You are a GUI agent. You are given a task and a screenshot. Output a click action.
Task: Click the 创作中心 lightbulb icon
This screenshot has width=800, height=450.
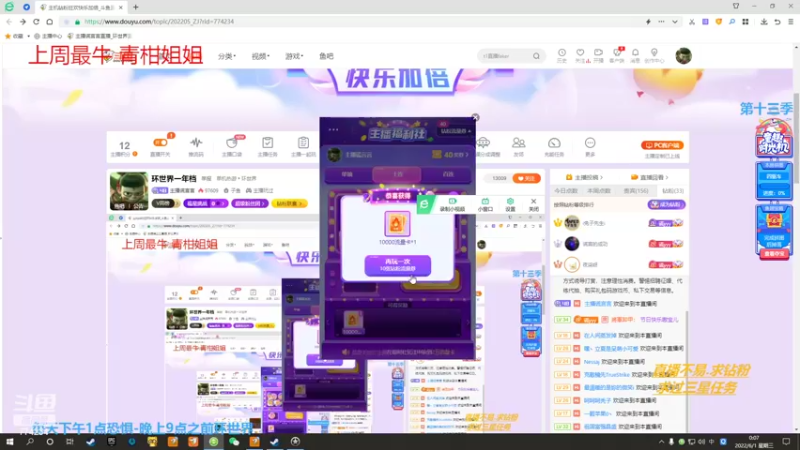654,55
